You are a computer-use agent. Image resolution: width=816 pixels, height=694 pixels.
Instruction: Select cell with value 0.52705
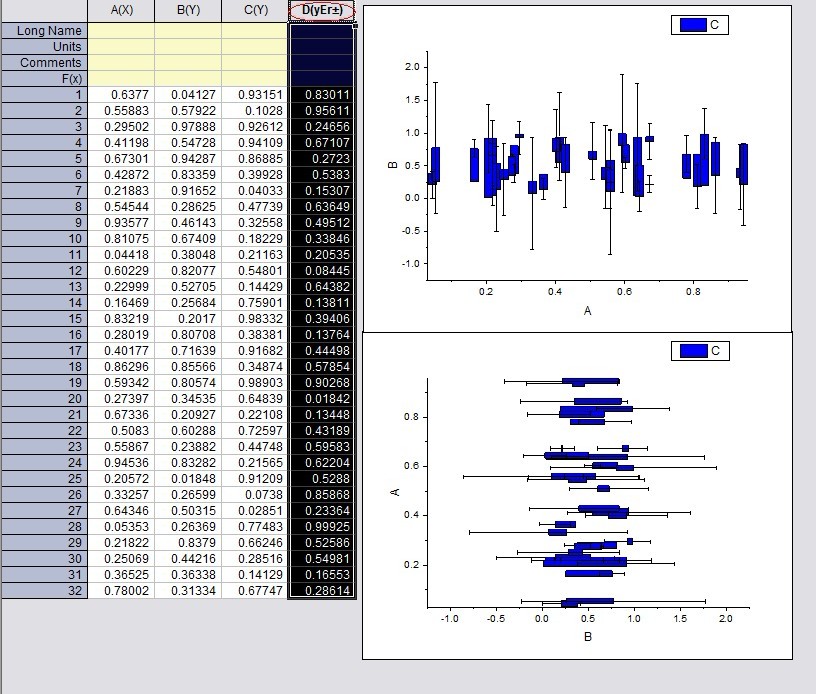click(x=188, y=287)
